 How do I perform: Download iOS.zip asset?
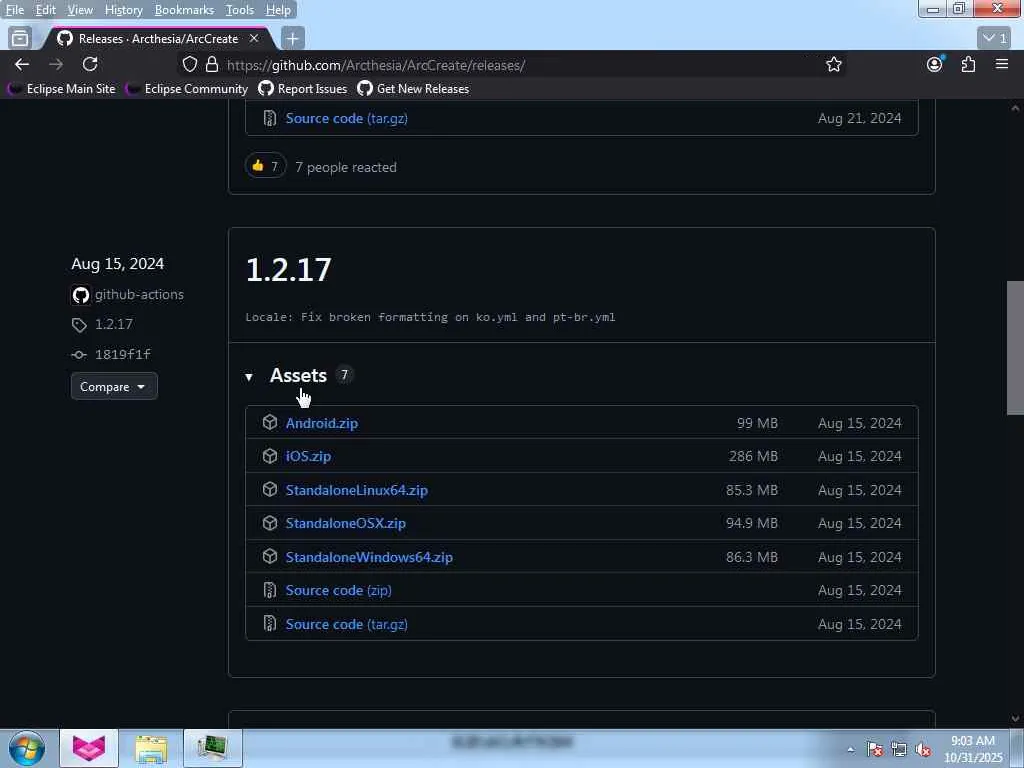tap(308, 456)
